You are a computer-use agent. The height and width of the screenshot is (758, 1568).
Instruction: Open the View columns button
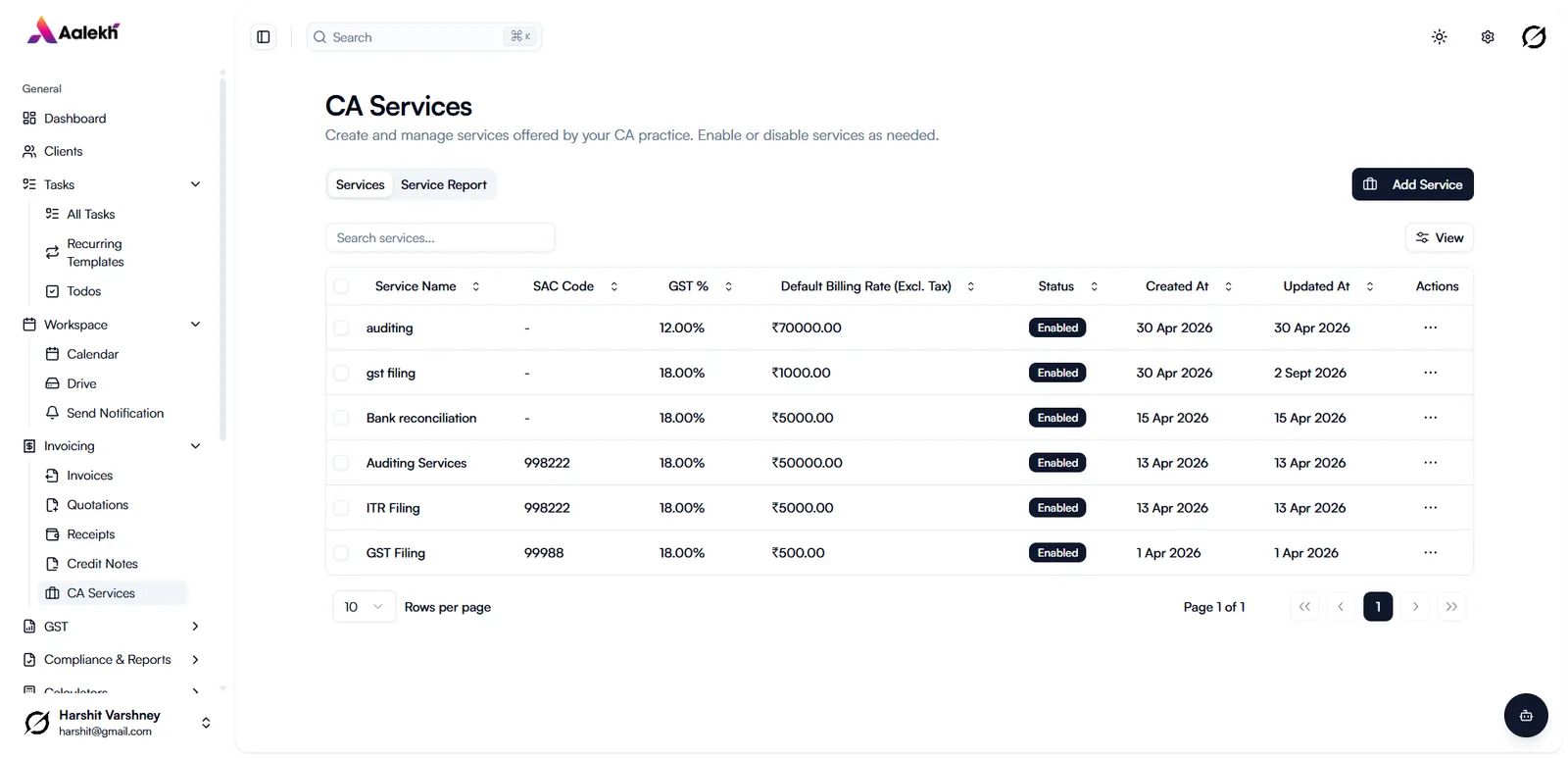[x=1439, y=238]
